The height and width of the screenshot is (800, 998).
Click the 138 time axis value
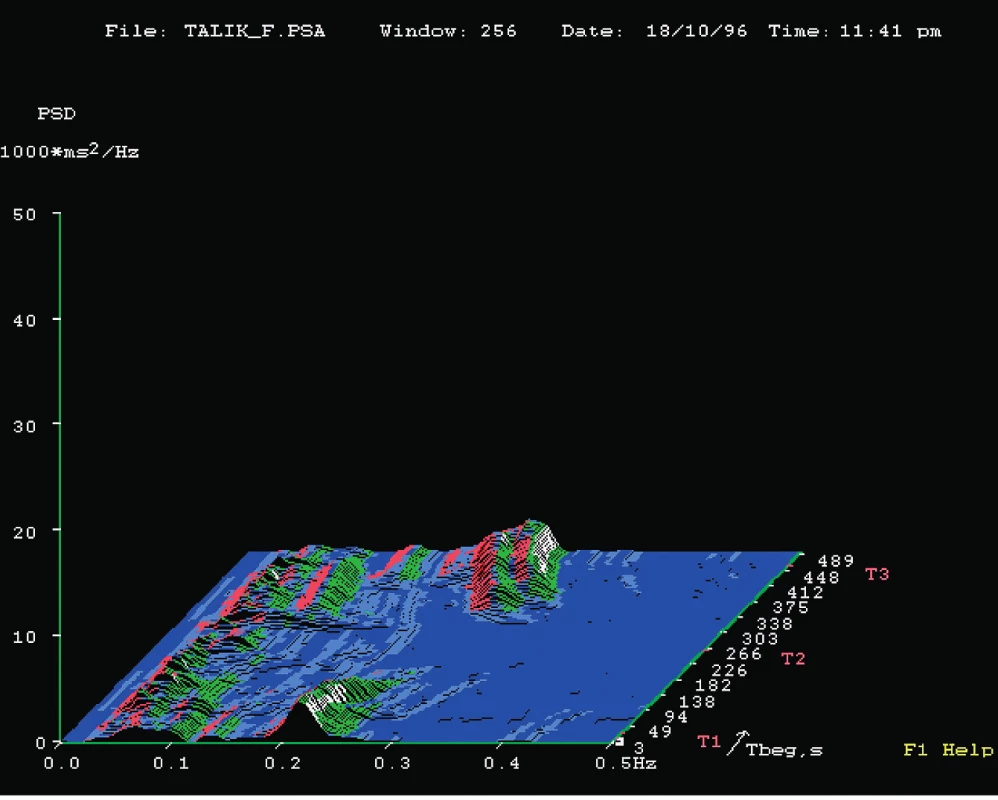pos(698,702)
